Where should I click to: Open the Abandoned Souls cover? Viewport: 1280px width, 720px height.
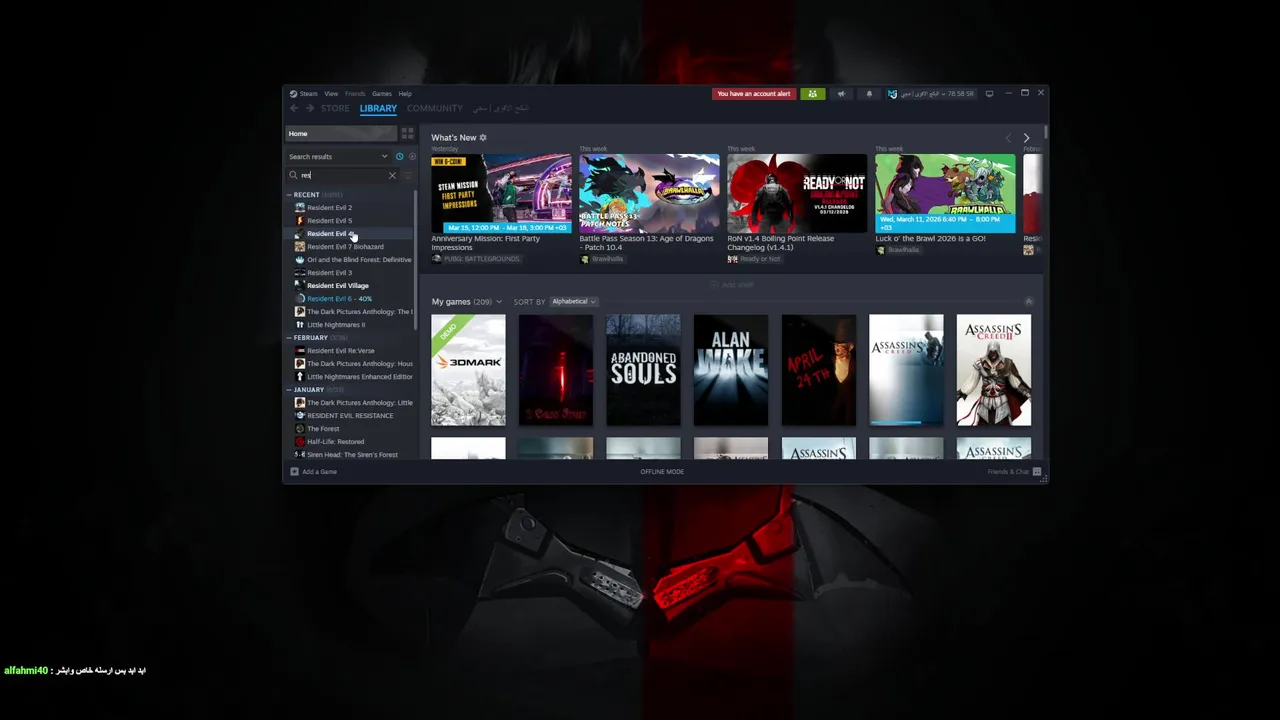[643, 370]
